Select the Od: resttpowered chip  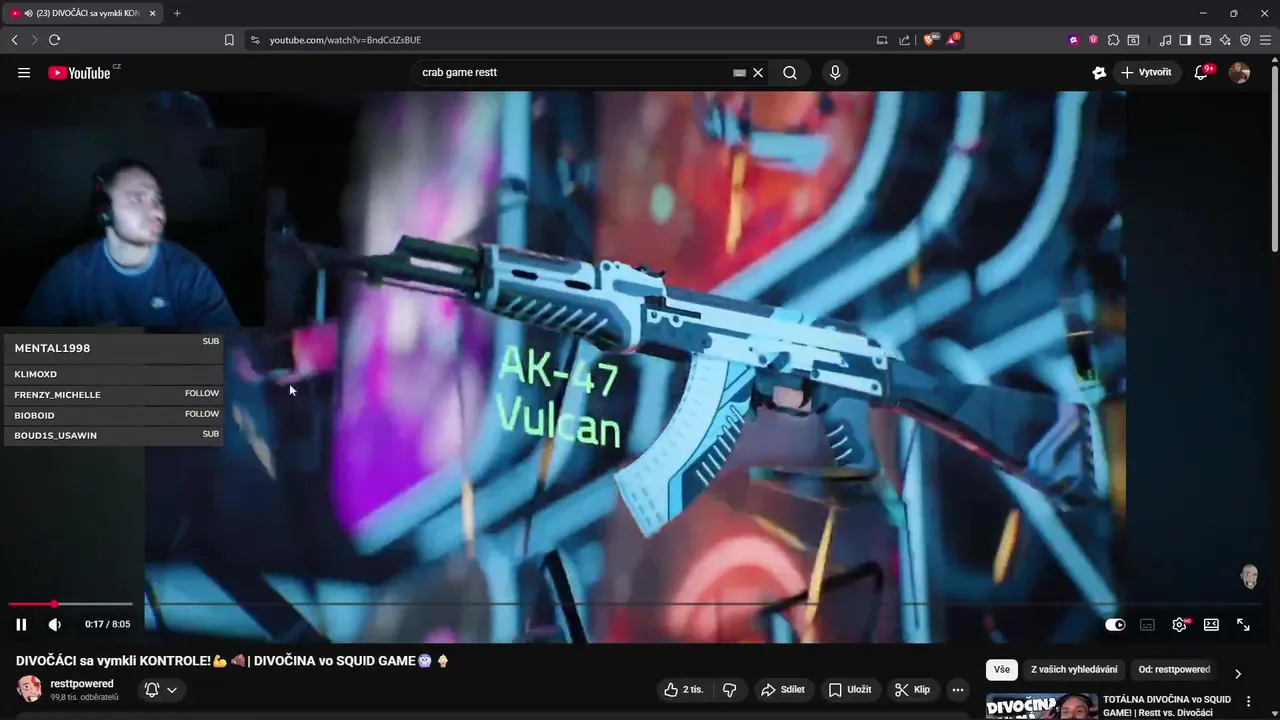[1175, 669]
